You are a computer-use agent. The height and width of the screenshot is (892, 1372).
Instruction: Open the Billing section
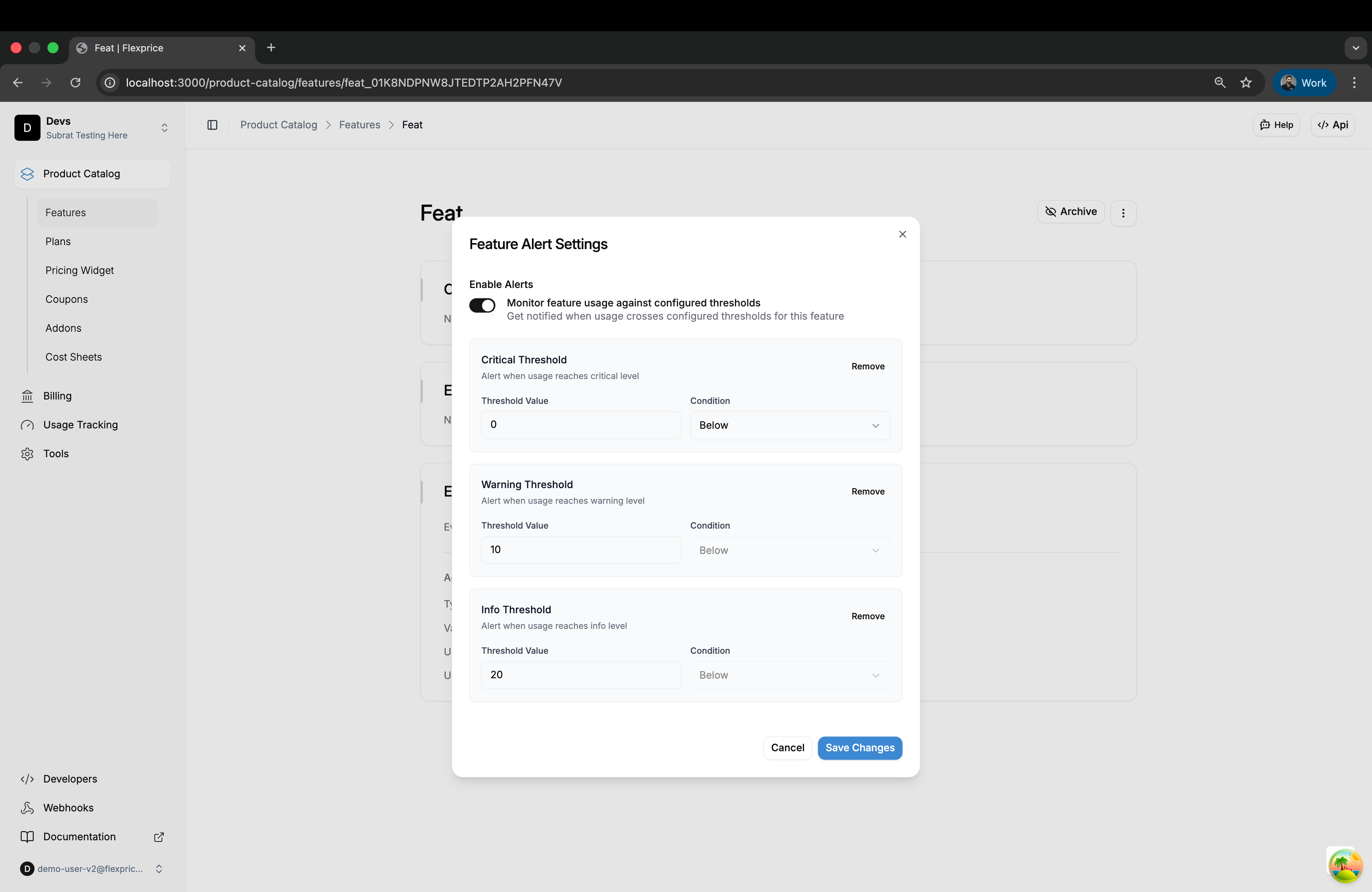tap(92, 396)
